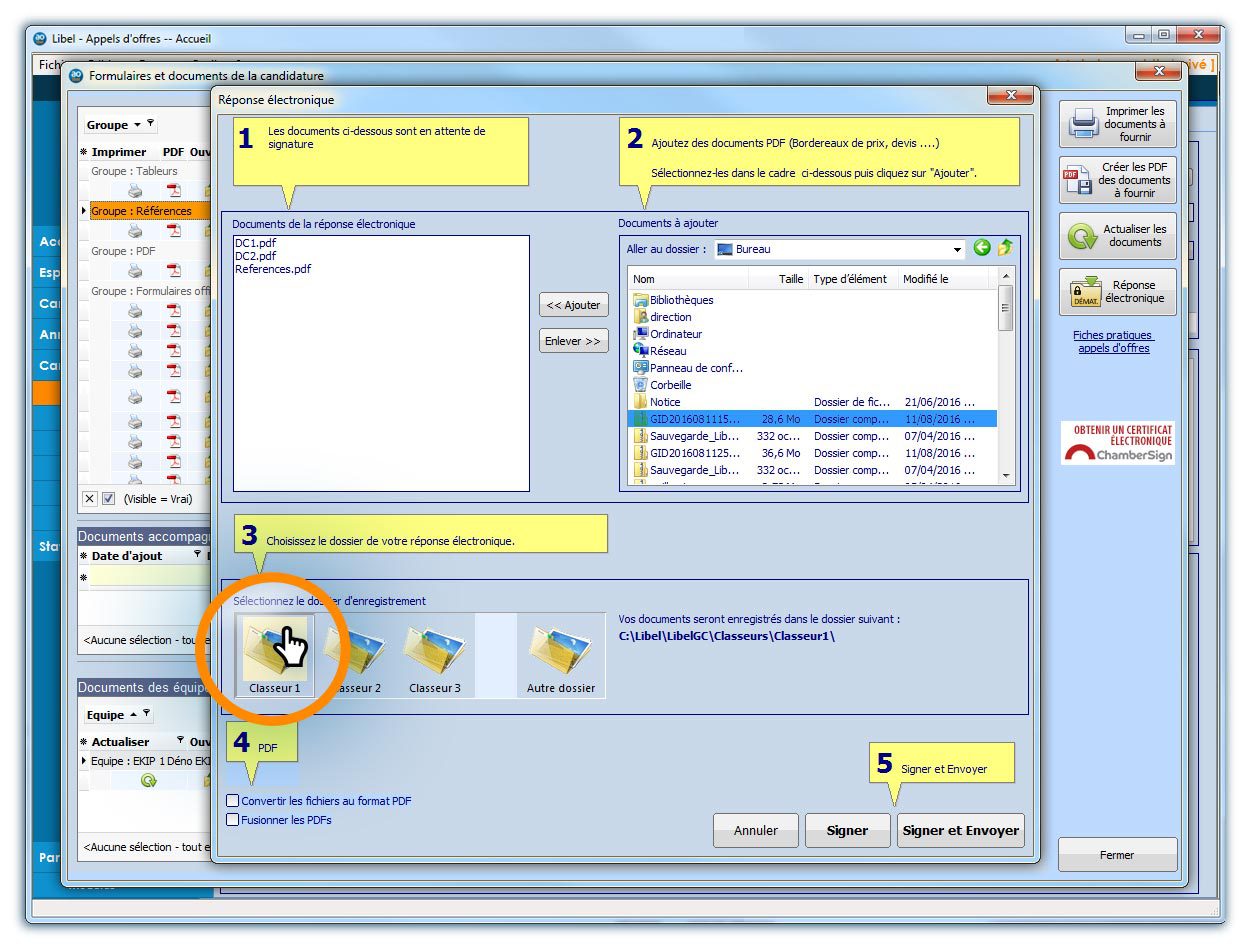
Task: Enable Convertir les fichiers au format PDF
Action: point(233,801)
